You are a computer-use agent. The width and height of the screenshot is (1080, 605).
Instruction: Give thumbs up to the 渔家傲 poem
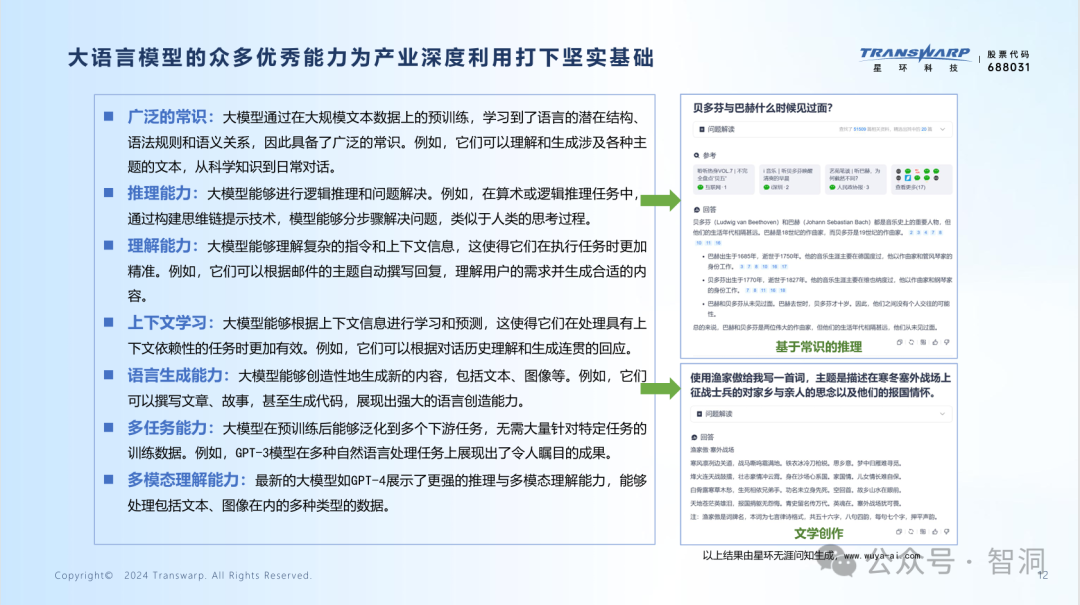935,532
